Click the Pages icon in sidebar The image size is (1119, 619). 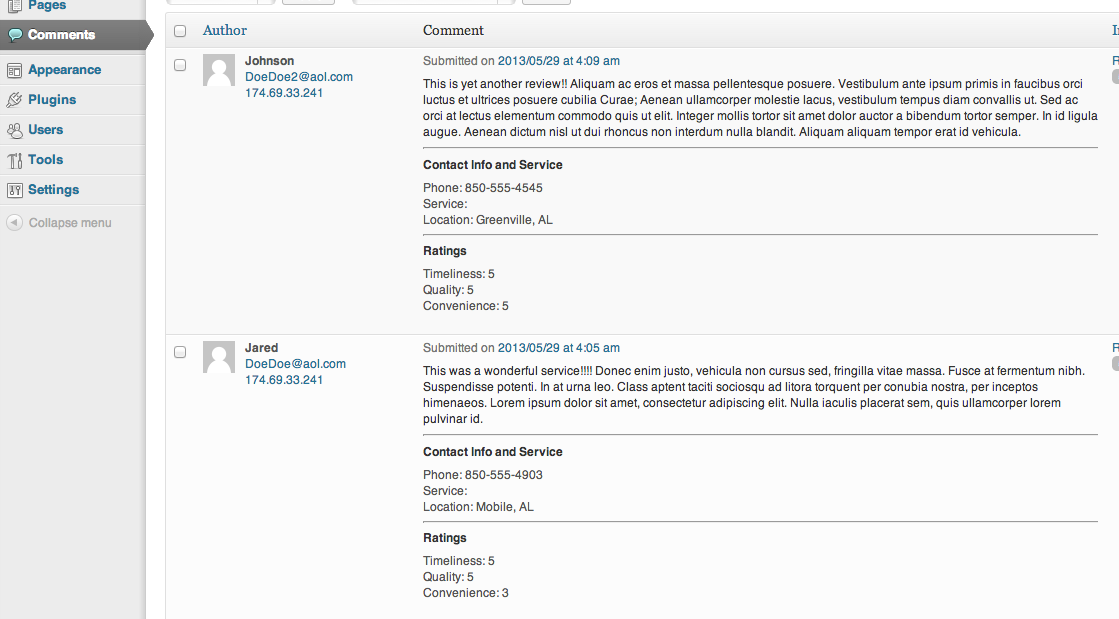tap(14, 6)
